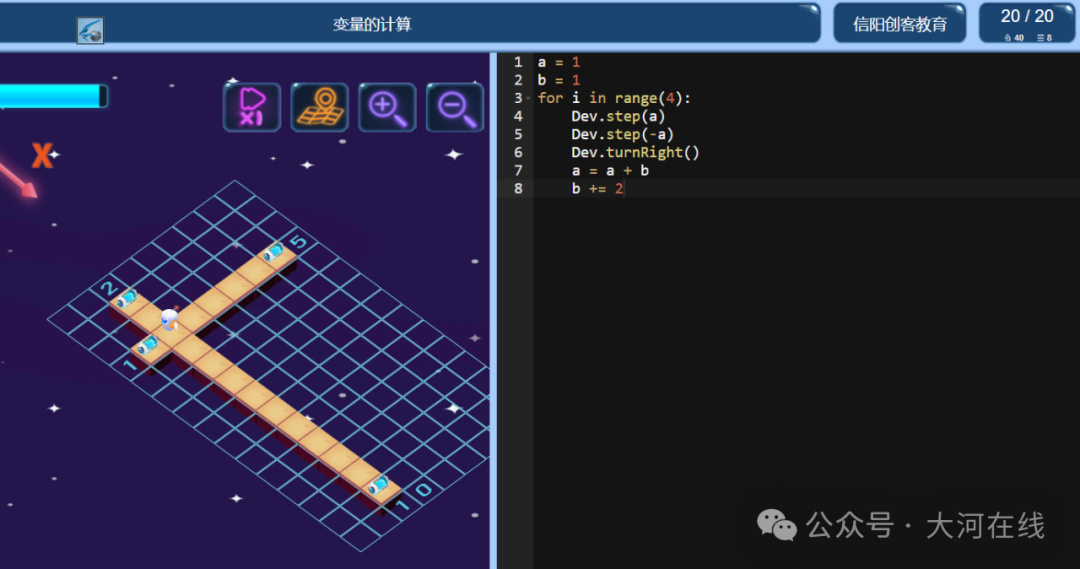Click the zoom out magnifier icon
1080x569 pixels.
(x=455, y=107)
